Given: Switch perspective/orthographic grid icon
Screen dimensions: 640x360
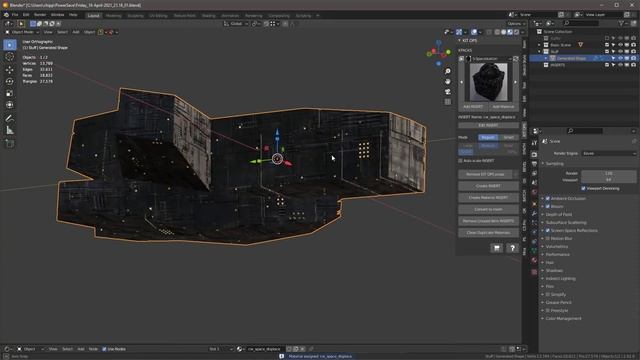Looking at the screenshot, I should [x=448, y=102].
